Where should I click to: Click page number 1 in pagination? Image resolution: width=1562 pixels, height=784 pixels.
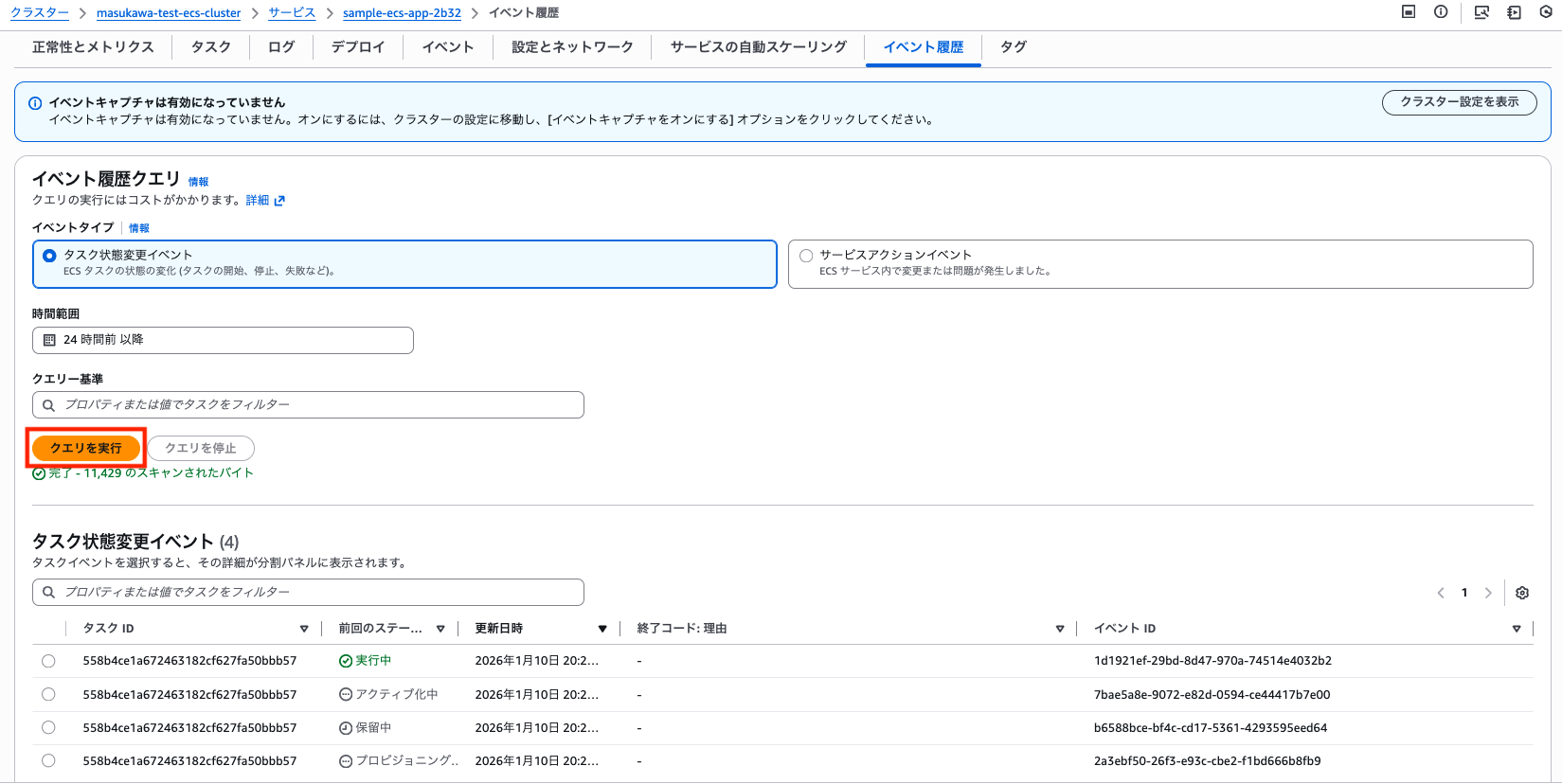click(x=1464, y=593)
